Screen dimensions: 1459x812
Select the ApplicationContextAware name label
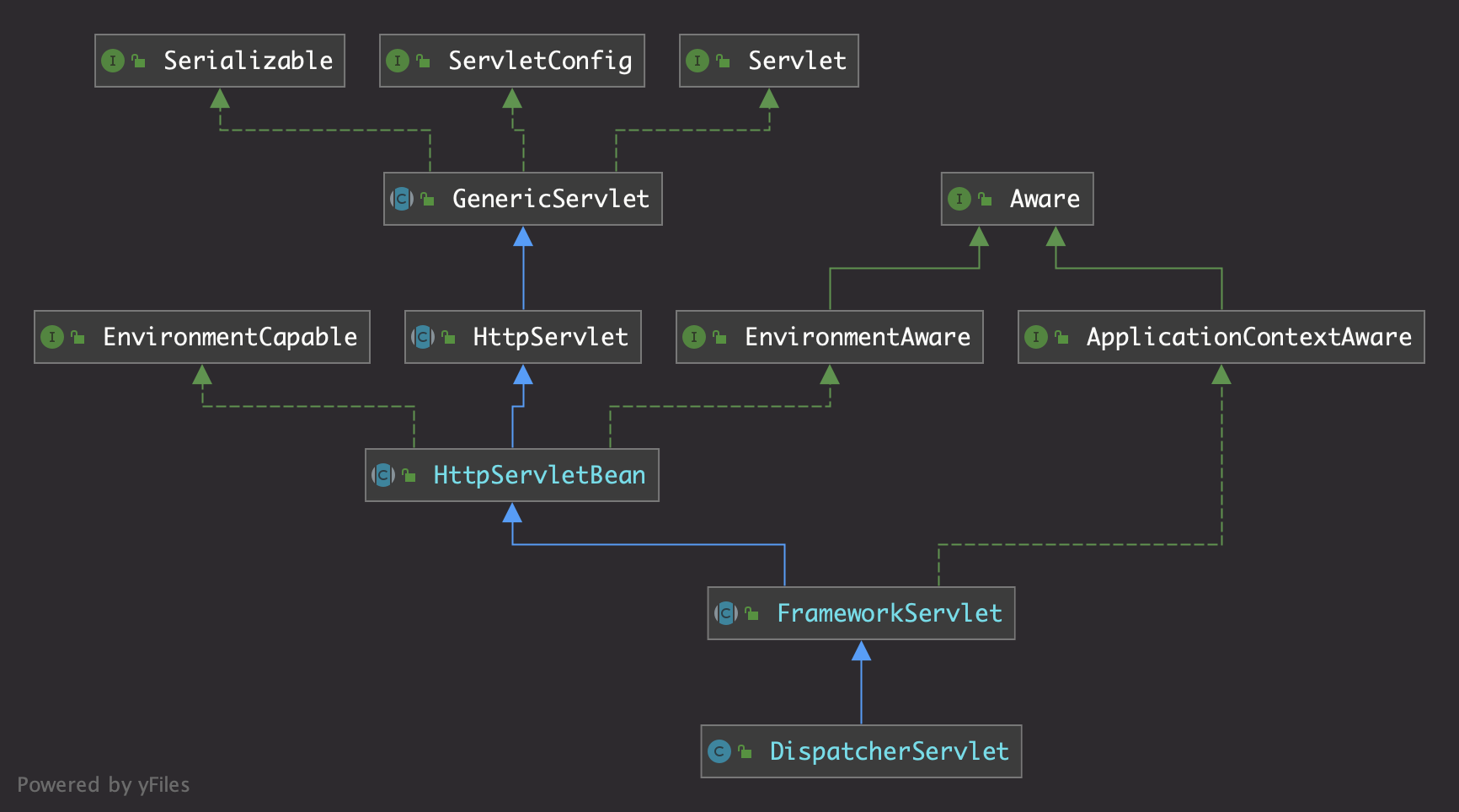click(x=1248, y=337)
